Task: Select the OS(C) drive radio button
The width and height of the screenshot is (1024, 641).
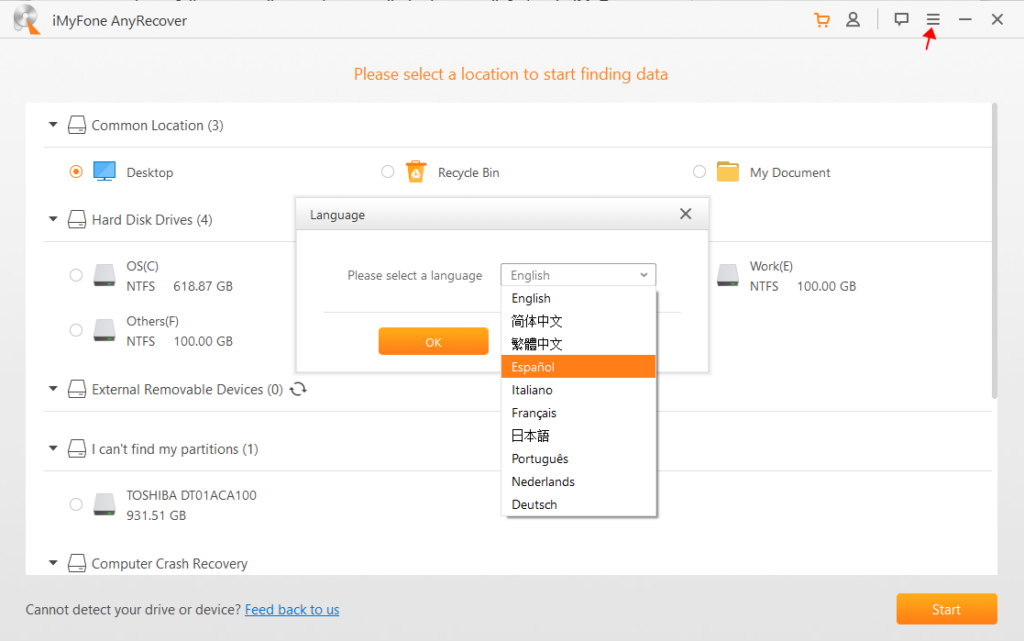Action: [76, 275]
